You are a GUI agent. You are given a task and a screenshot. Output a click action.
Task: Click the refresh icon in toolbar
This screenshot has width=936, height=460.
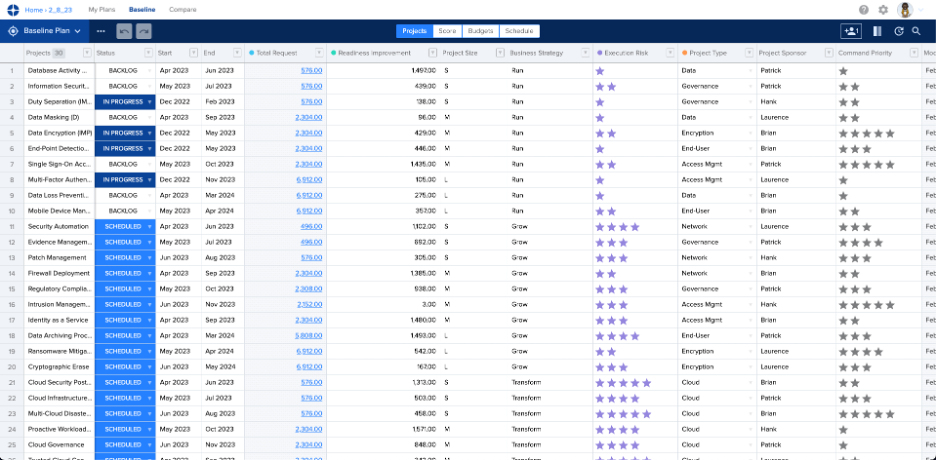[x=898, y=31]
